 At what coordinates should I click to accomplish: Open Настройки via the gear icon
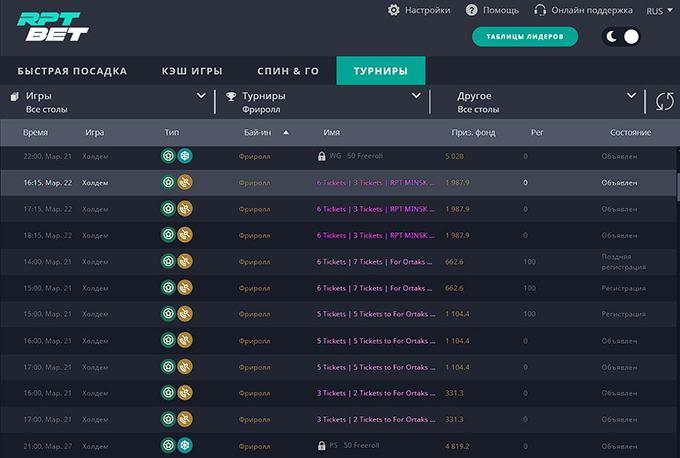tap(394, 10)
